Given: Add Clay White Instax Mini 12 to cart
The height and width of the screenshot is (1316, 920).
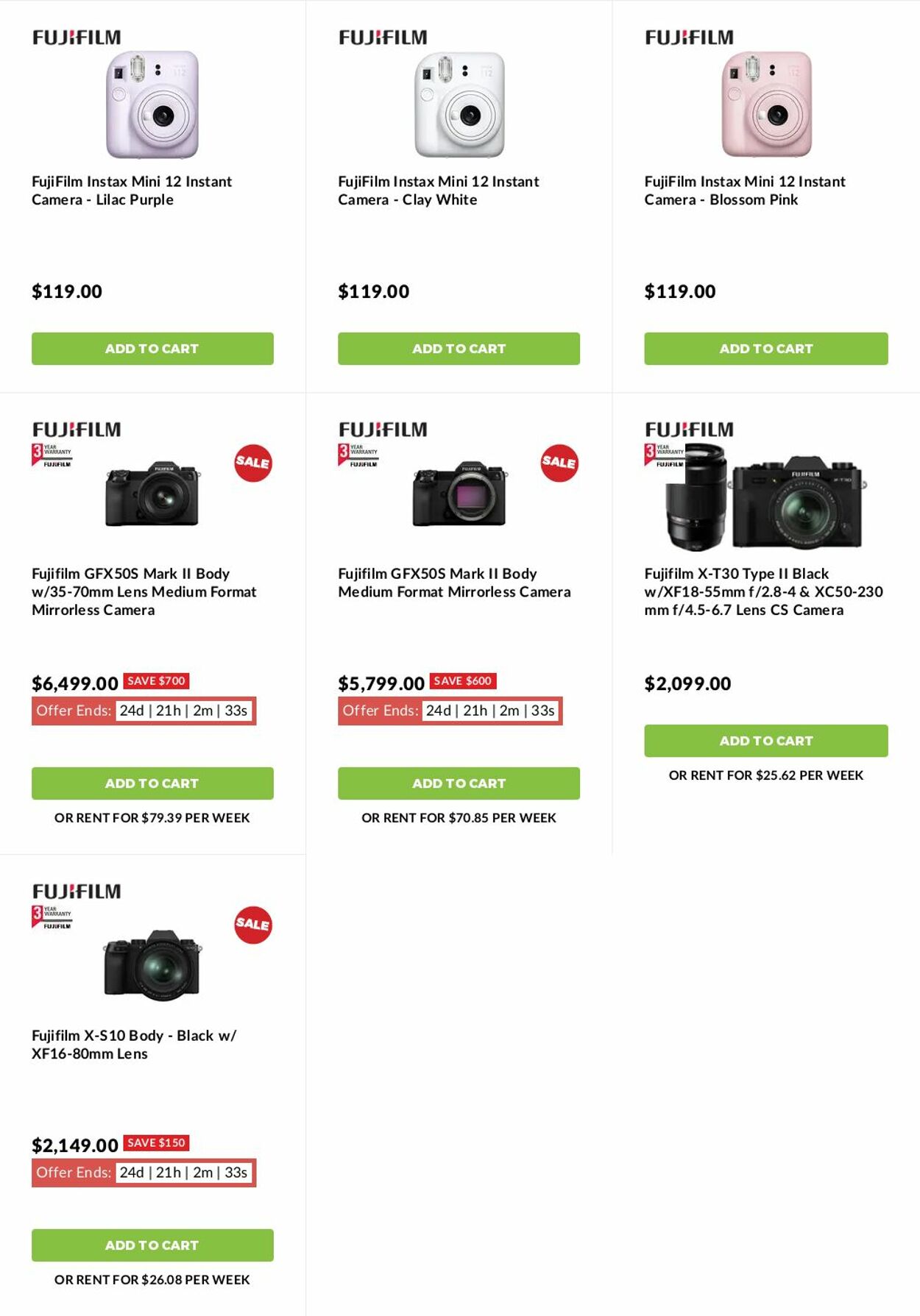Looking at the screenshot, I should point(459,349).
